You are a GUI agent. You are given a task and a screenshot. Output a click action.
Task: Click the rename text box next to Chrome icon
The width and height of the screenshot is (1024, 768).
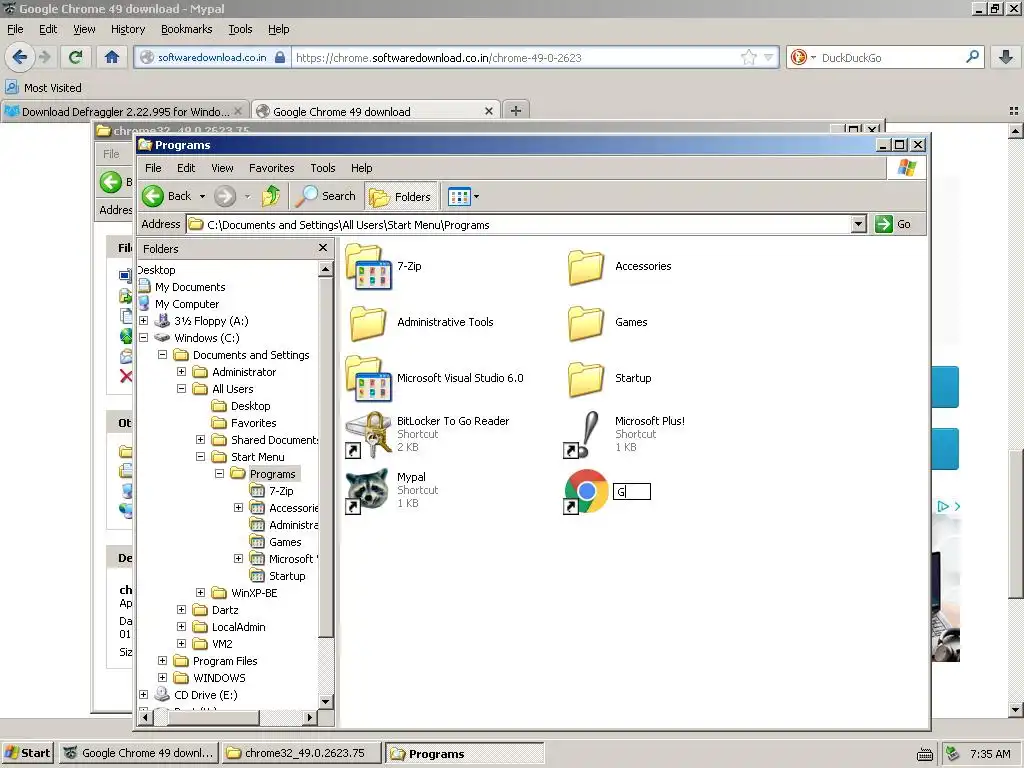[632, 491]
